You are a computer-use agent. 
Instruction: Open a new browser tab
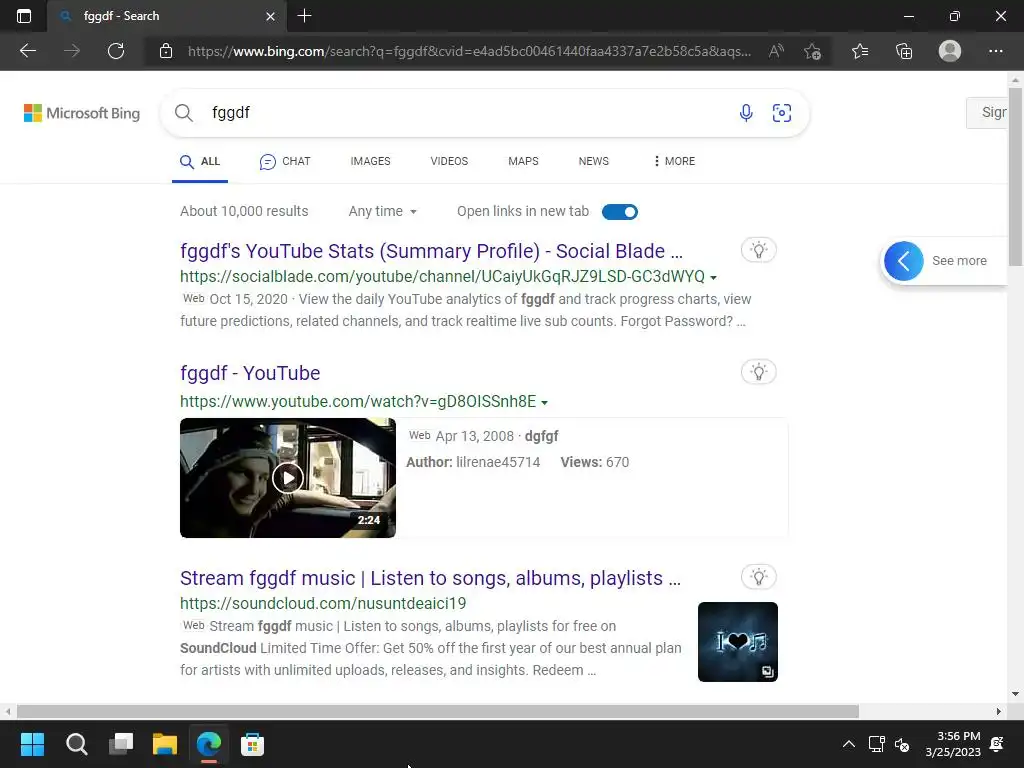coord(304,16)
